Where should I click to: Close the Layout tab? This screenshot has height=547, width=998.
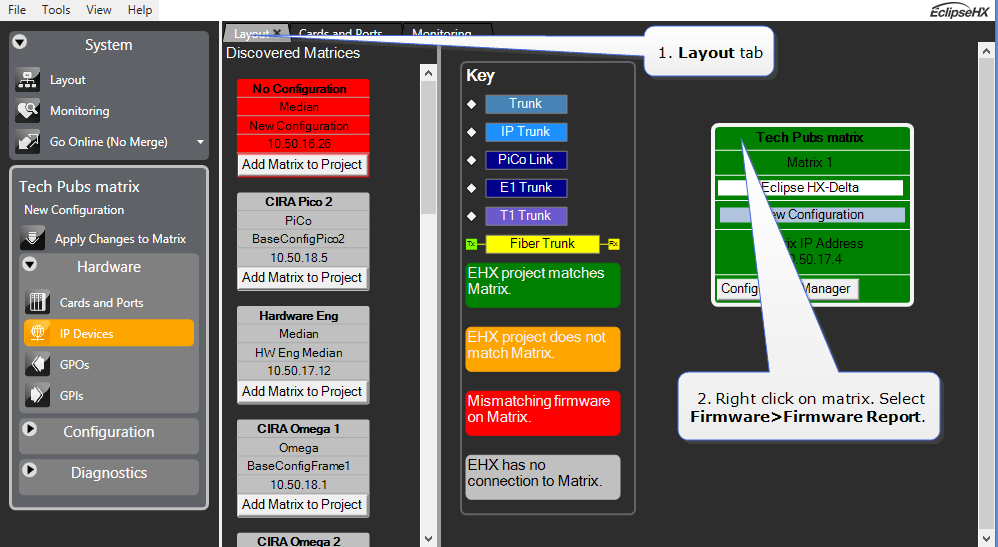[277, 33]
